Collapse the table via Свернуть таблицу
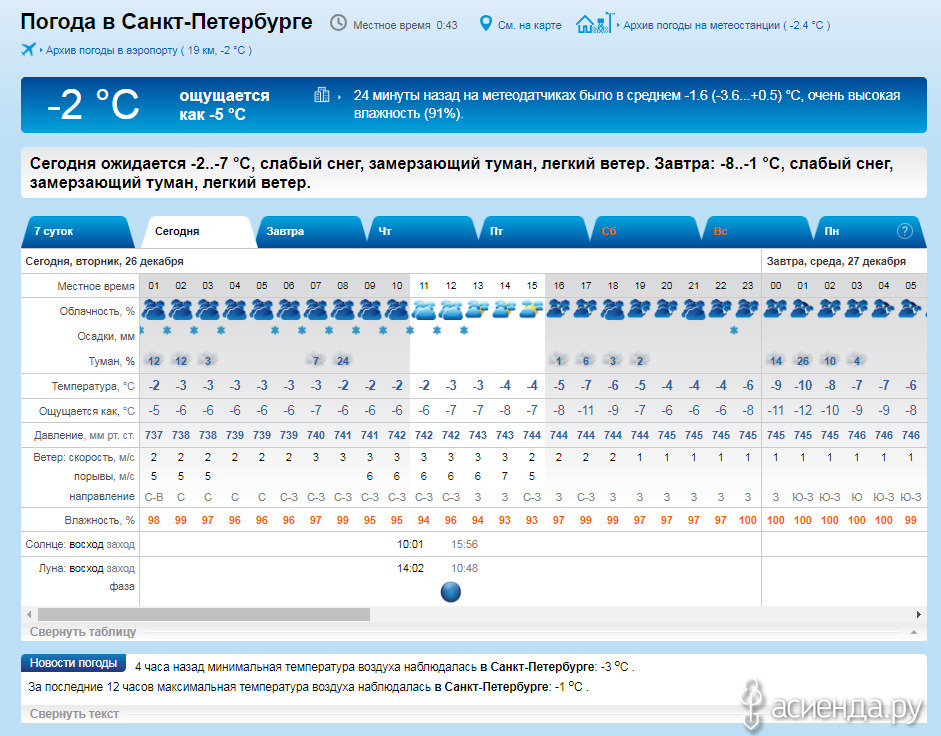 pyautogui.click(x=83, y=632)
